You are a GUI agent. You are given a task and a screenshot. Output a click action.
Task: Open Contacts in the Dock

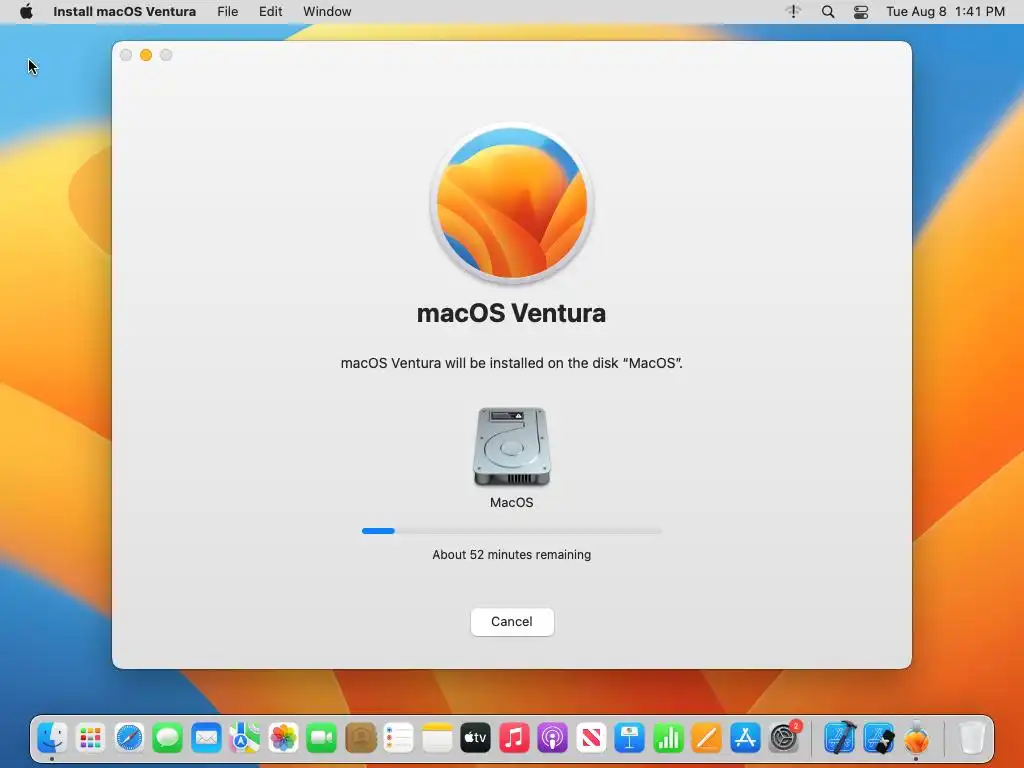coord(360,739)
